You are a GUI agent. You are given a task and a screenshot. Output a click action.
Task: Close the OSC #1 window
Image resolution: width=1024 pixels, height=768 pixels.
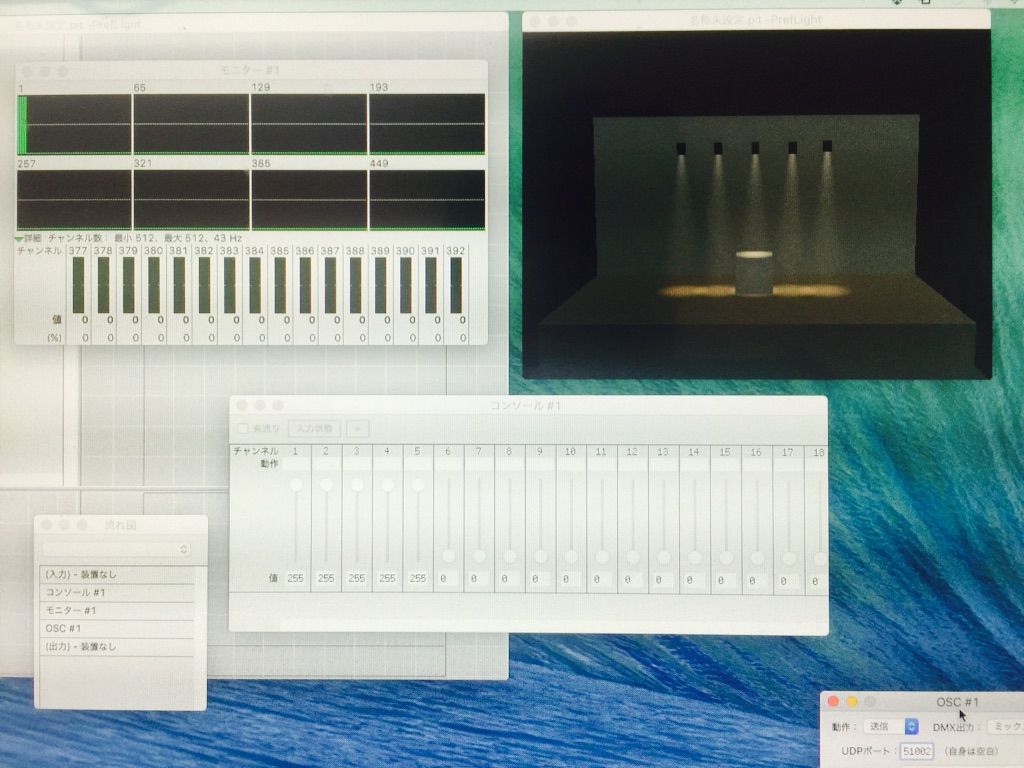[x=833, y=701]
